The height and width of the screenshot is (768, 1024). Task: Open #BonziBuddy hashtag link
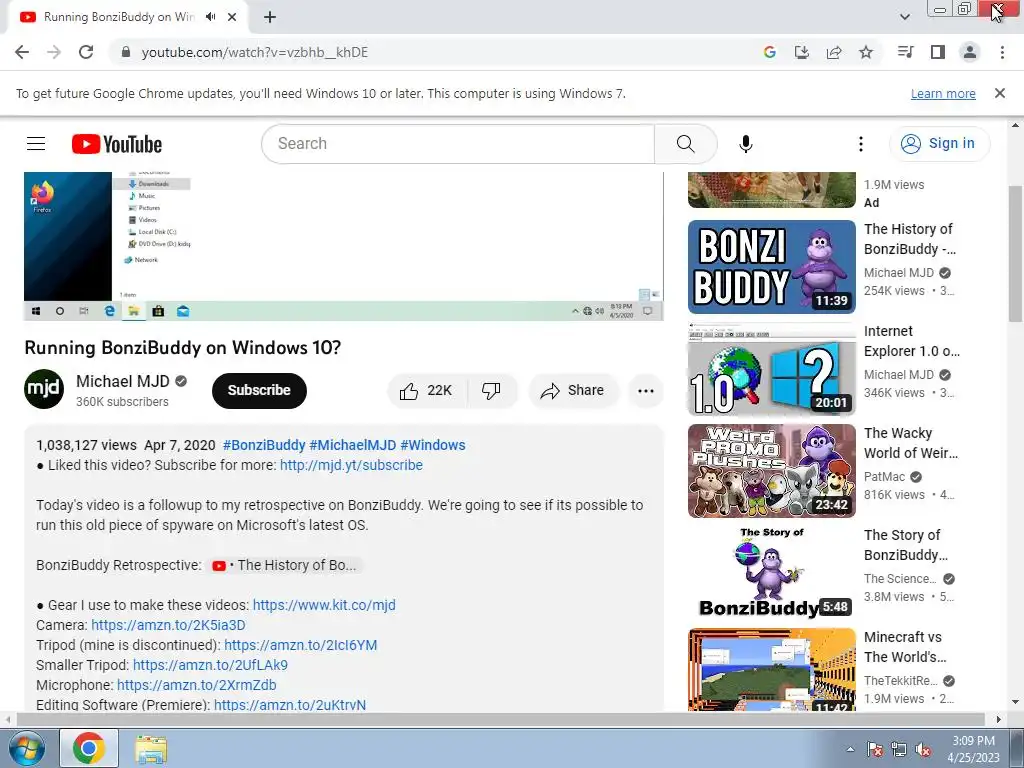pyautogui.click(x=264, y=445)
